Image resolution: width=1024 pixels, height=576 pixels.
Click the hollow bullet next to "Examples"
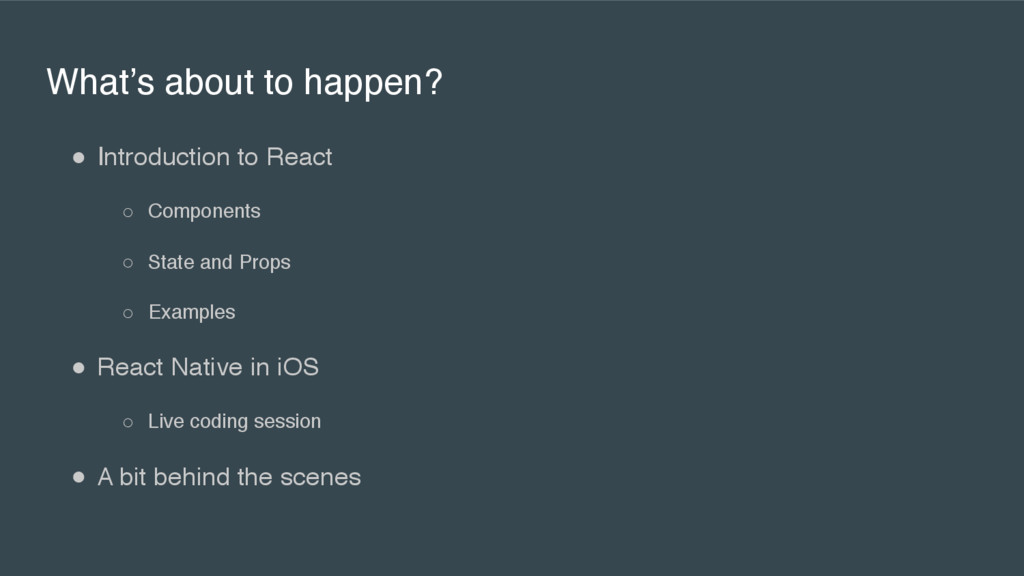tap(128, 313)
